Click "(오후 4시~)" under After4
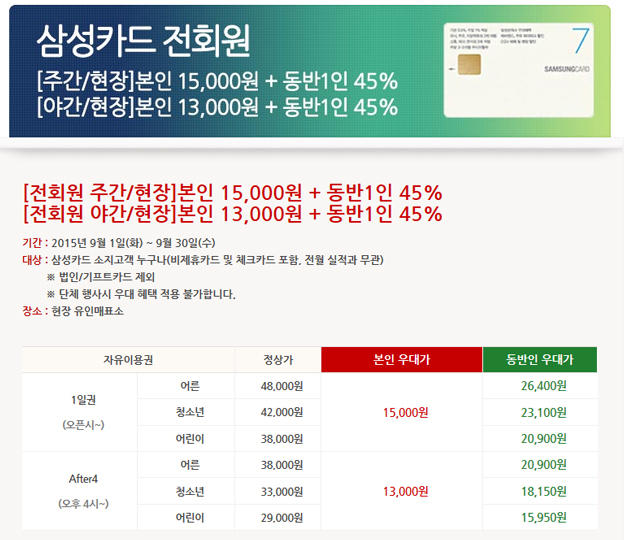The image size is (627, 540). (x=83, y=503)
